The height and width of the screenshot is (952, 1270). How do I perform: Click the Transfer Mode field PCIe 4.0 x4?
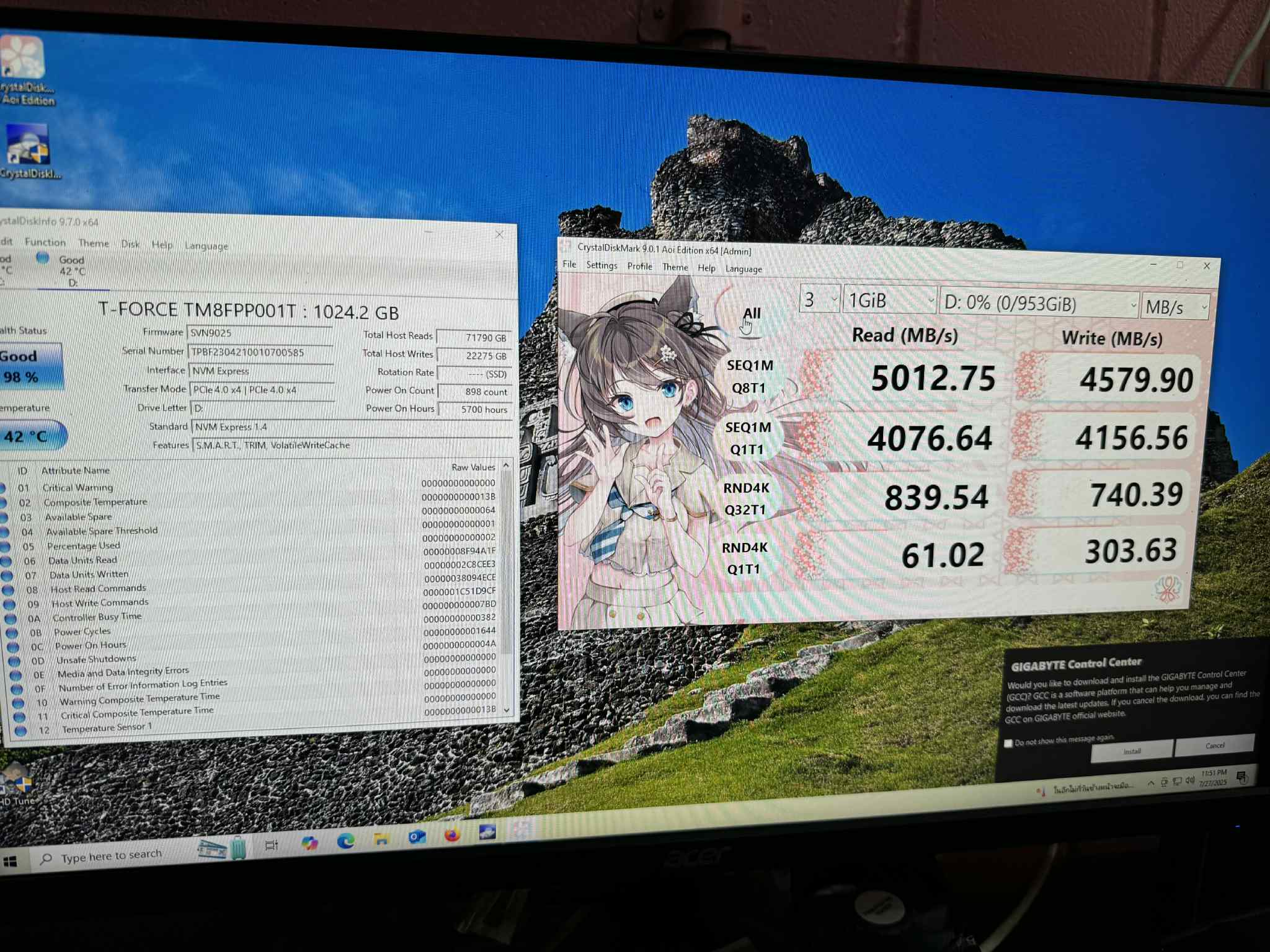click(x=262, y=390)
